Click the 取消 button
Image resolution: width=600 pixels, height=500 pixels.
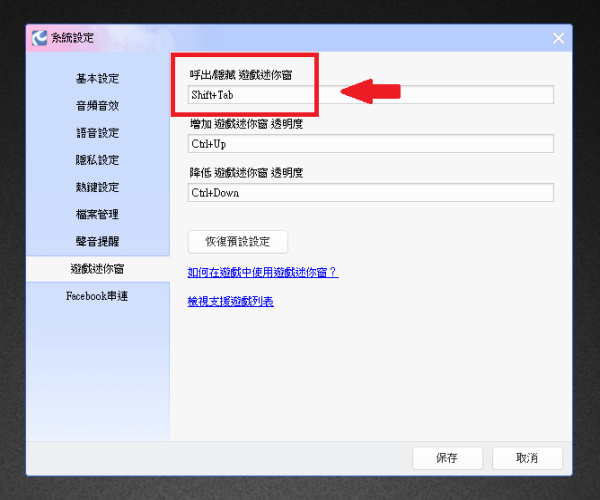pos(527,458)
